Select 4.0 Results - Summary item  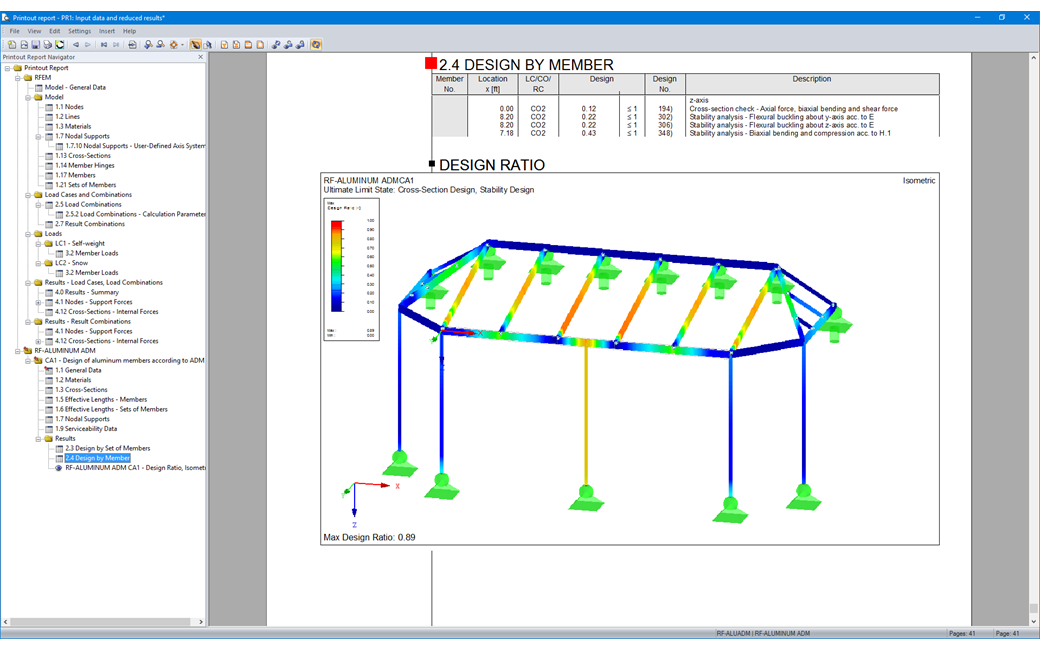(87, 292)
